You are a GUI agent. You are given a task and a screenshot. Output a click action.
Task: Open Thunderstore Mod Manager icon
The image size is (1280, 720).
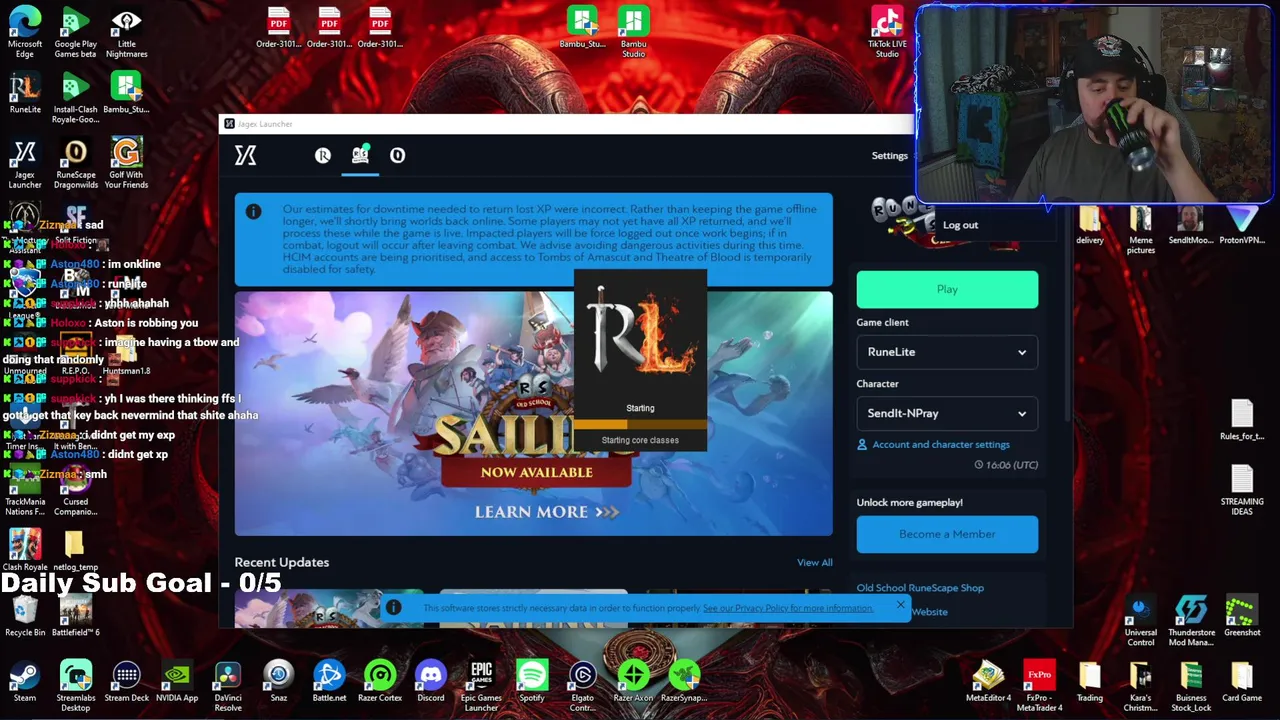point(1191,620)
